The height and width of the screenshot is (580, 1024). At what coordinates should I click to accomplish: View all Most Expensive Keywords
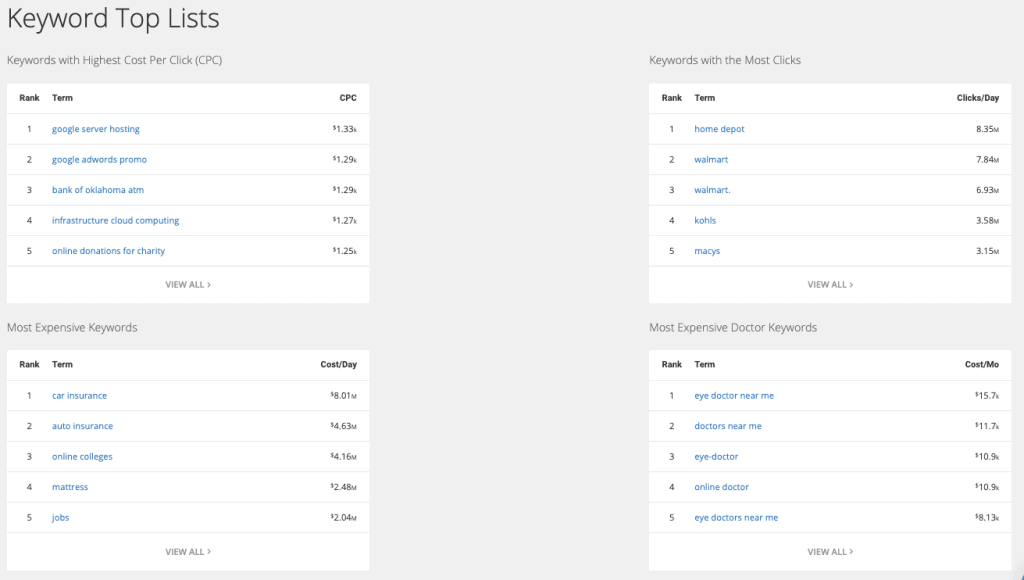188,552
